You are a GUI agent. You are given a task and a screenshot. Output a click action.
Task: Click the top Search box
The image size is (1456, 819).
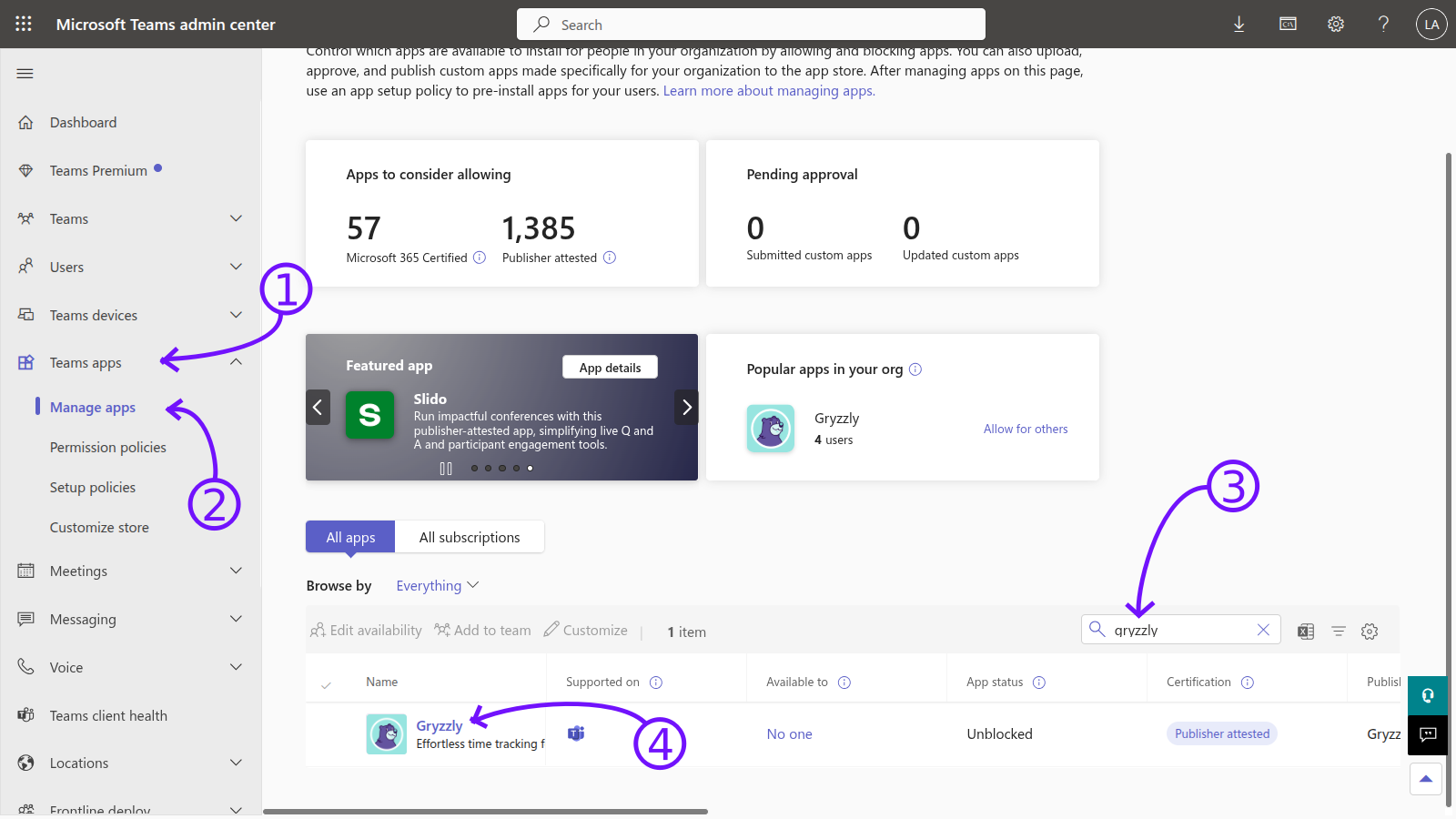tap(751, 25)
